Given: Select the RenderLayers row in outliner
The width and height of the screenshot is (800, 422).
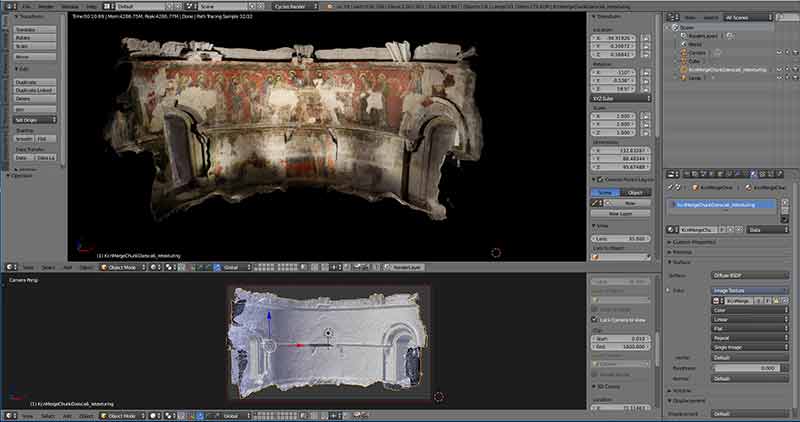Looking at the screenshot, I should 702,36.
